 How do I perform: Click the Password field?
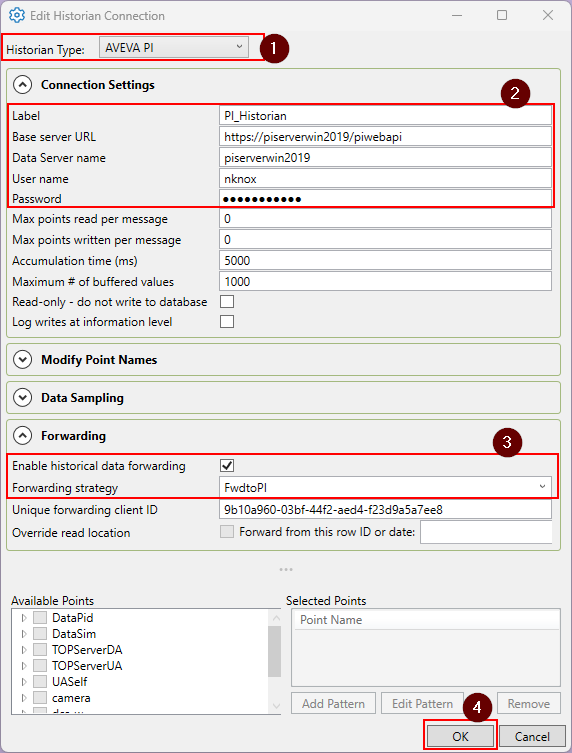pyautogui.click(x=385, y=199)
